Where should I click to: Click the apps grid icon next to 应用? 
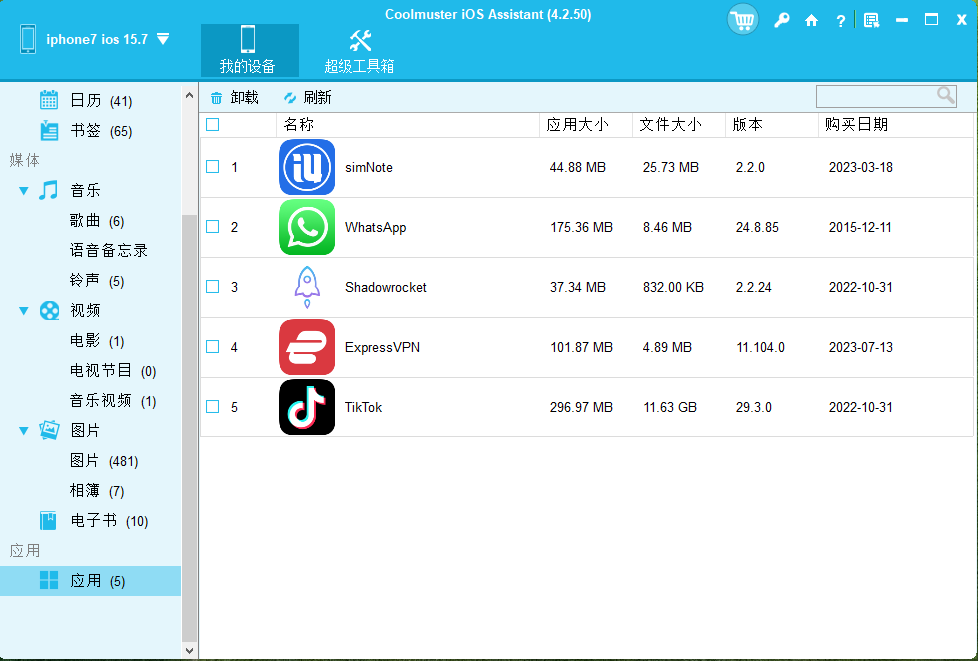[49, 581]
